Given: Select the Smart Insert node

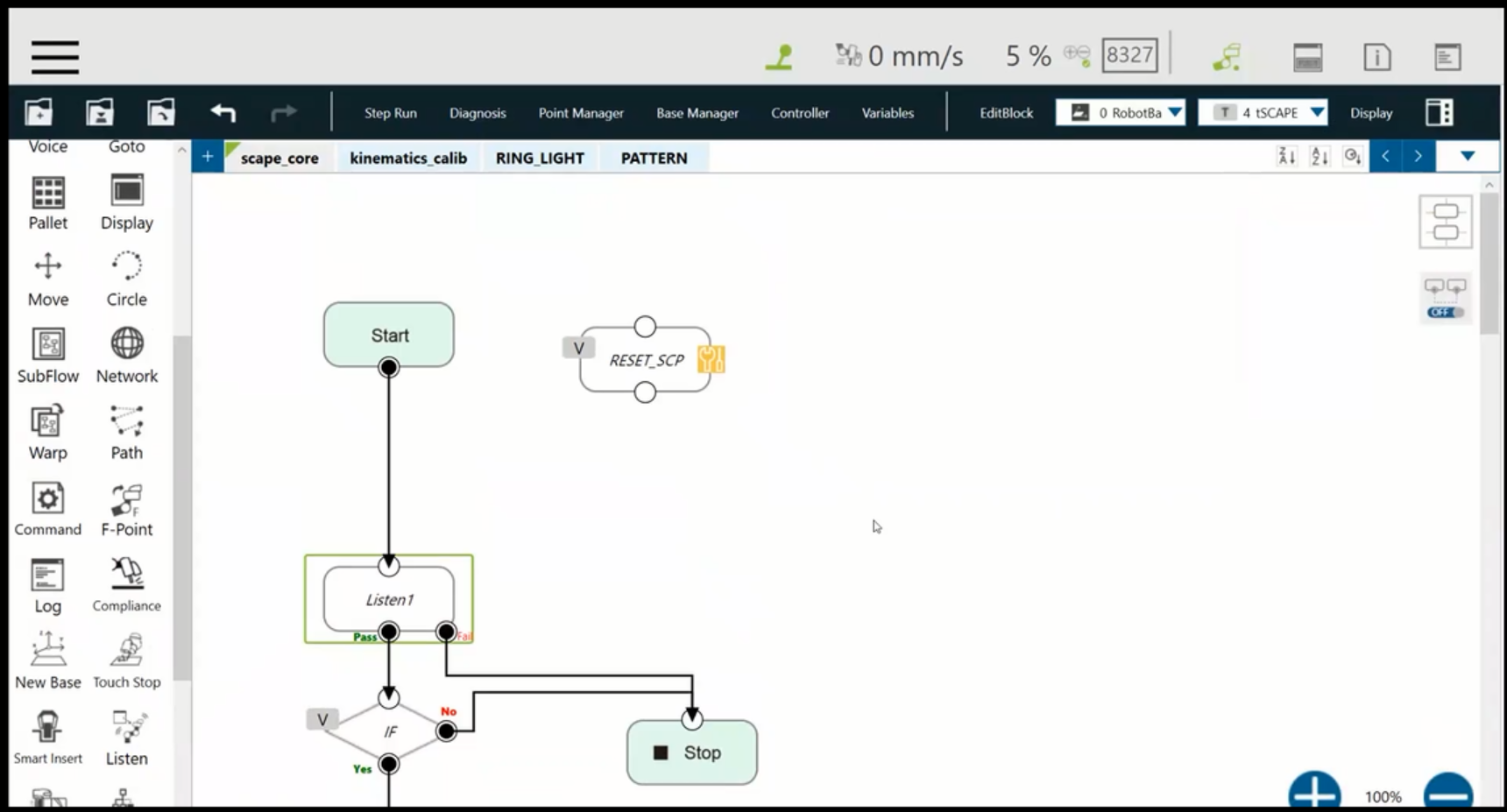Looking at the screenshot, I should (48, 738).
